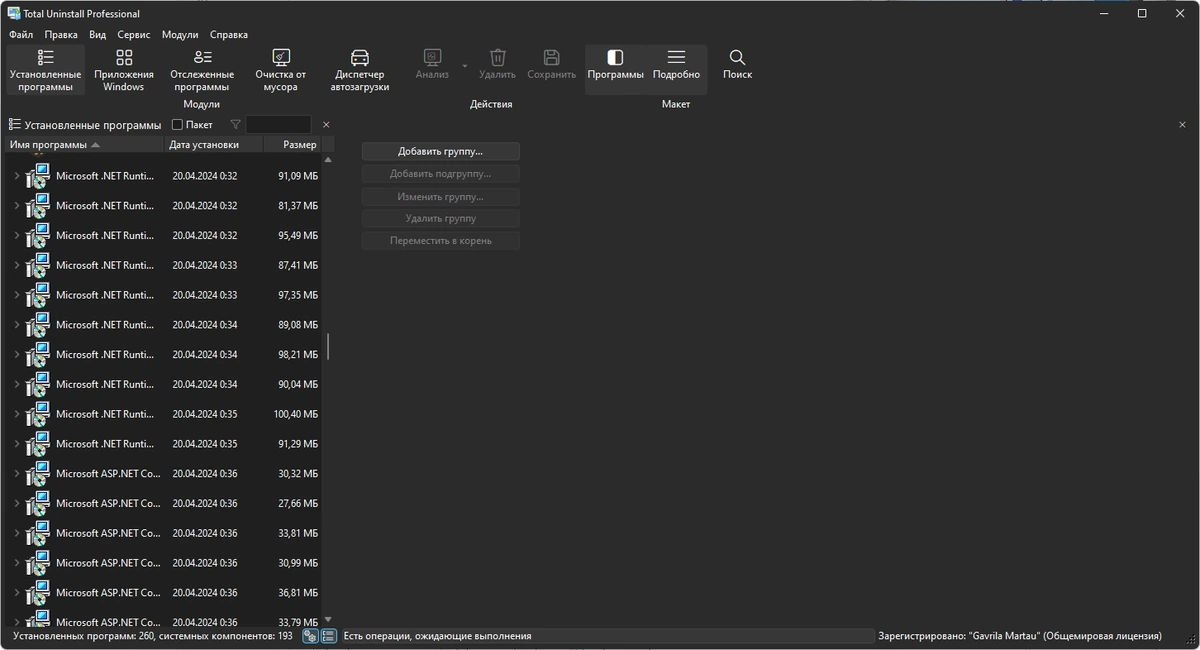Sort by the Дата установки column header
The width and height of the screenshot is (1200, 650).
[x=214, y=145]
